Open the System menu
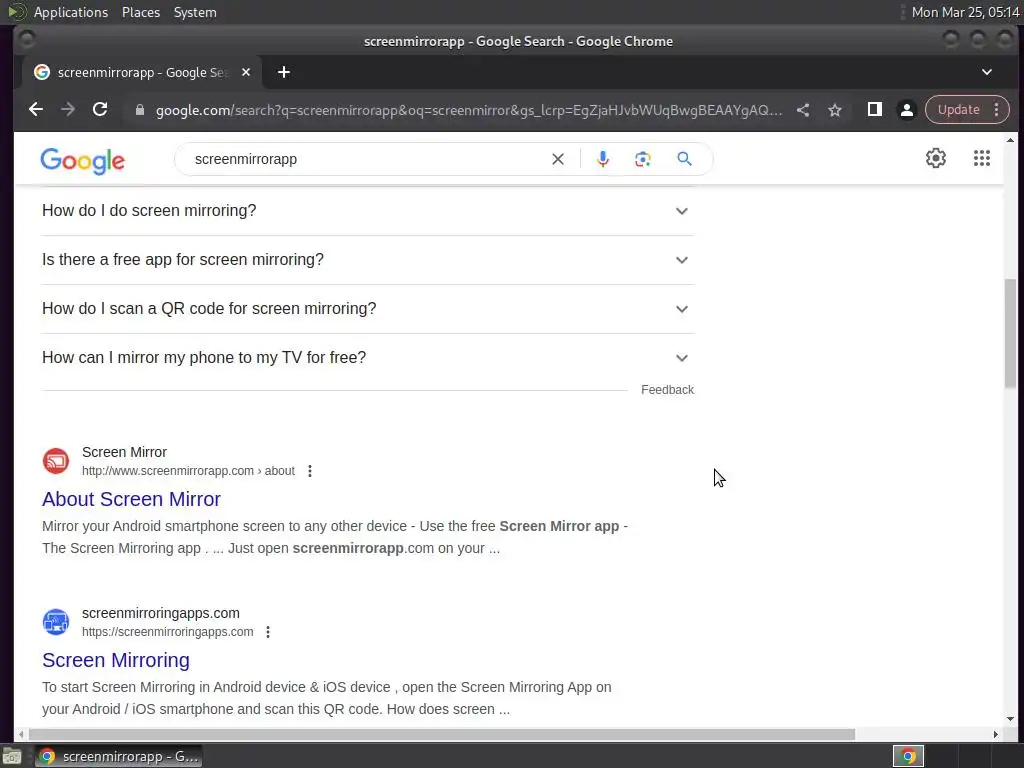This screenshot has width=1024, height=768. [195, 12]
